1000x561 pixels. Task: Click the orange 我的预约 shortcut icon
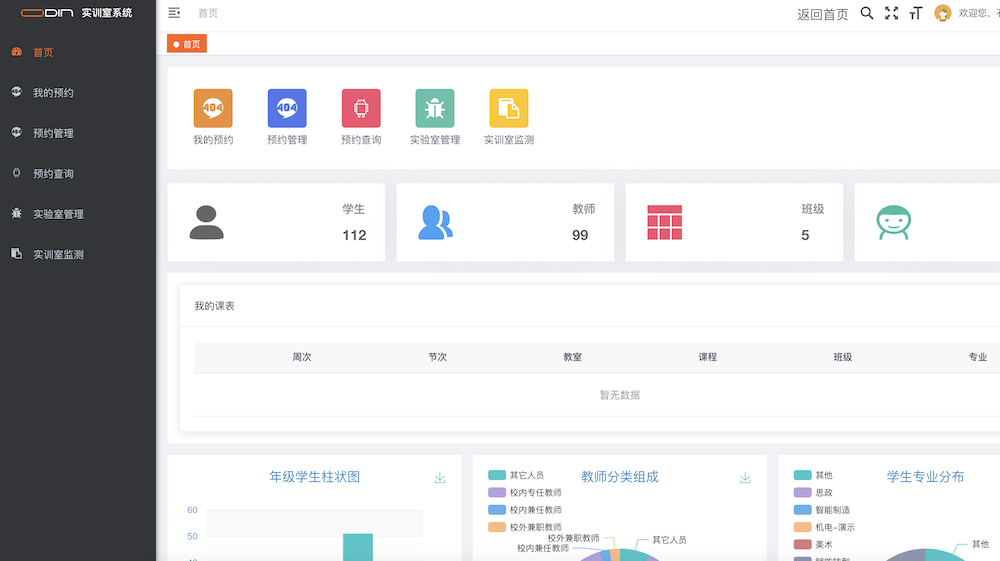213,108
